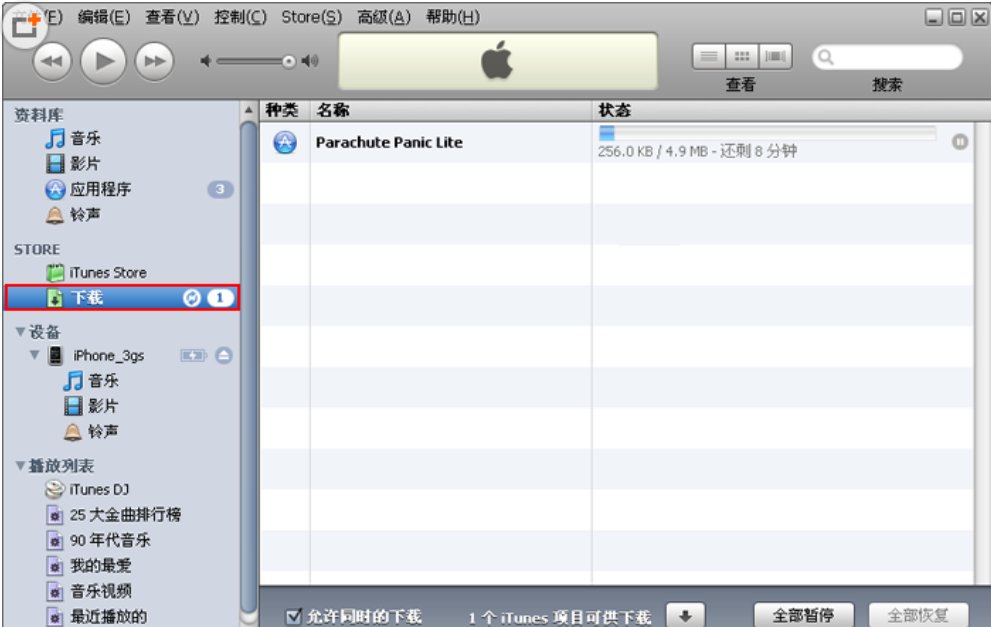Open the 高级(A) menu

[x=384, y=17]
